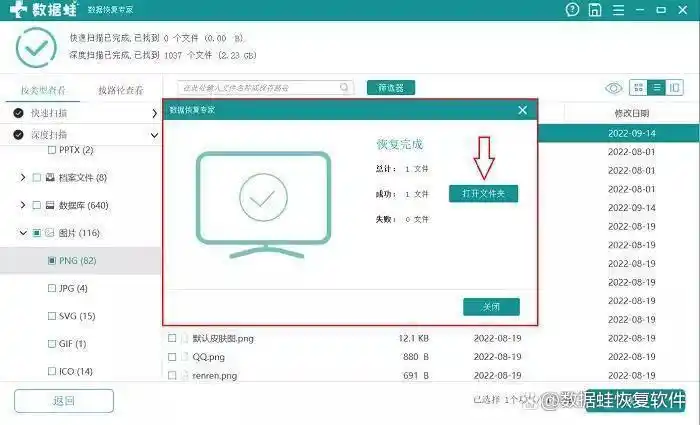Check the renren.png file checkbox
This screenshot has height=425, width=700.
[x=172, y=375]
